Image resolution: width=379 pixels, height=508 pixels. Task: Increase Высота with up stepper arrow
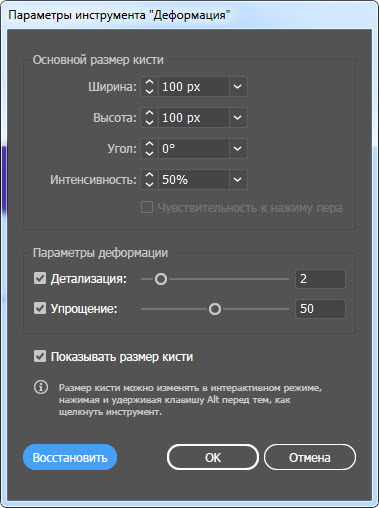pos(150,113)
